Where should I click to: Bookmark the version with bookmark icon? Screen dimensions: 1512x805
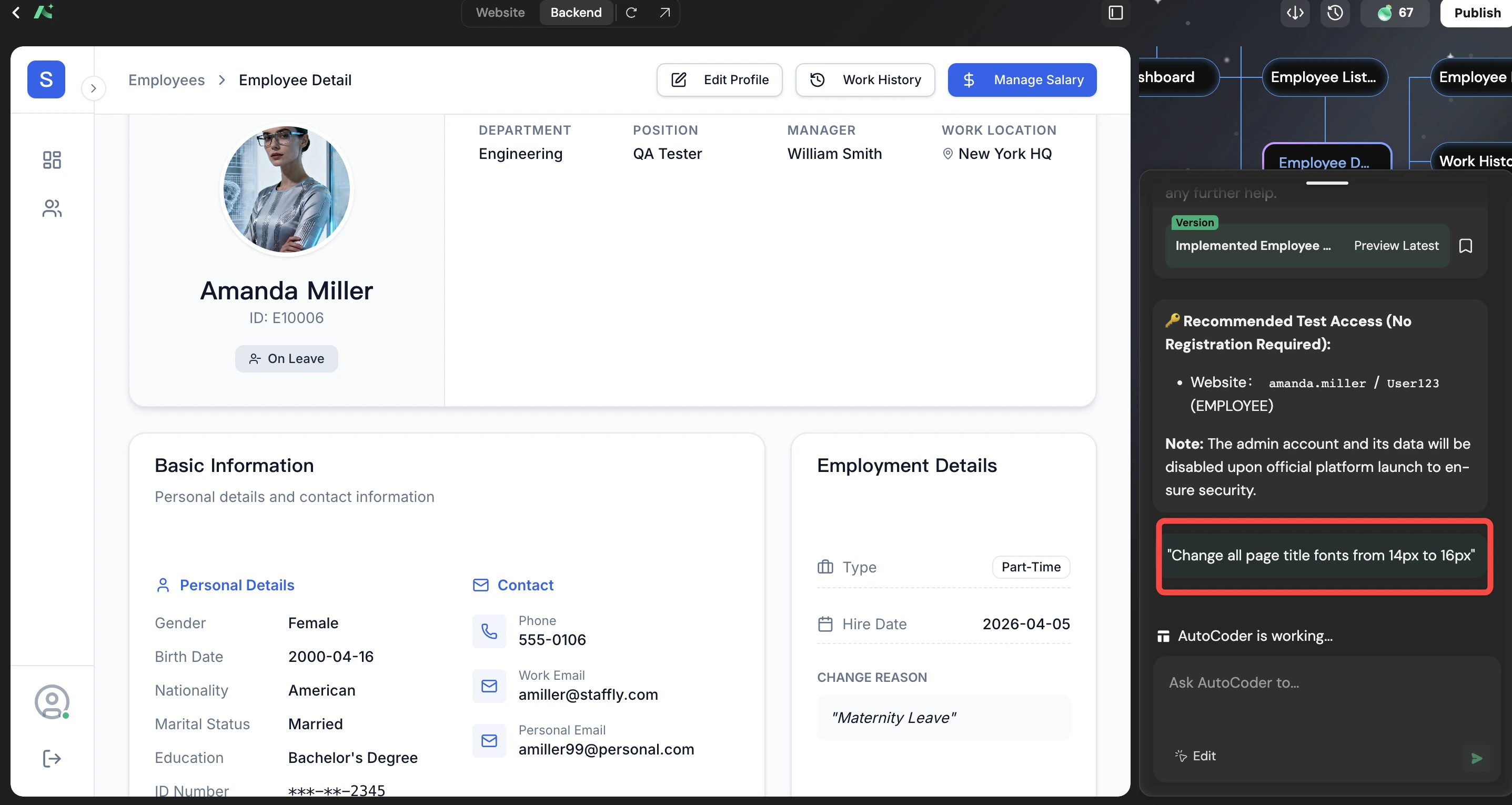tap(1465, 245)
